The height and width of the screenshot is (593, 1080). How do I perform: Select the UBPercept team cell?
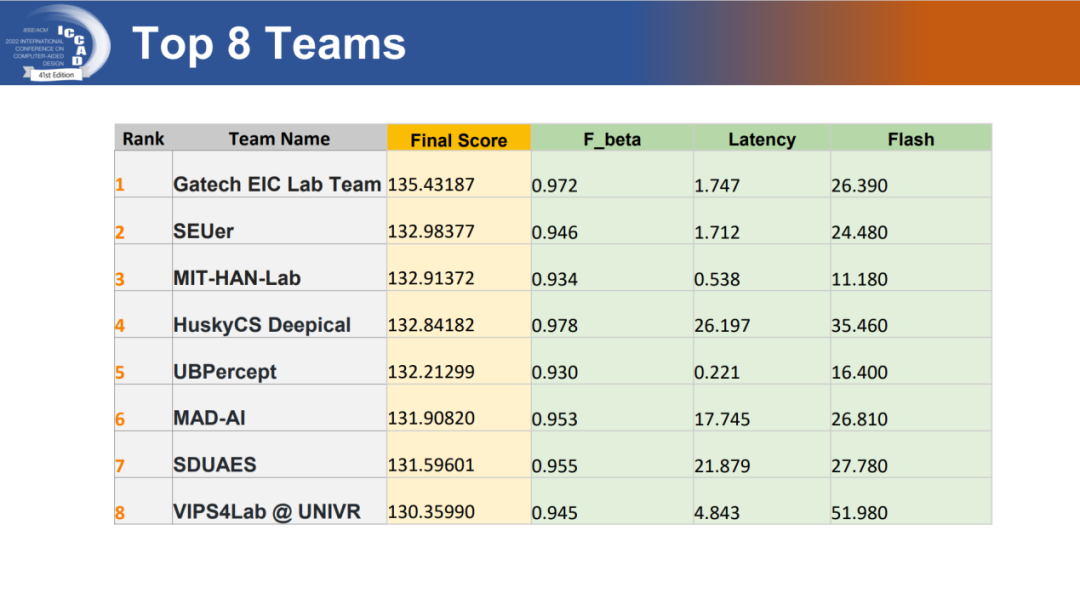pyautogui.click(x=225, y=372)
